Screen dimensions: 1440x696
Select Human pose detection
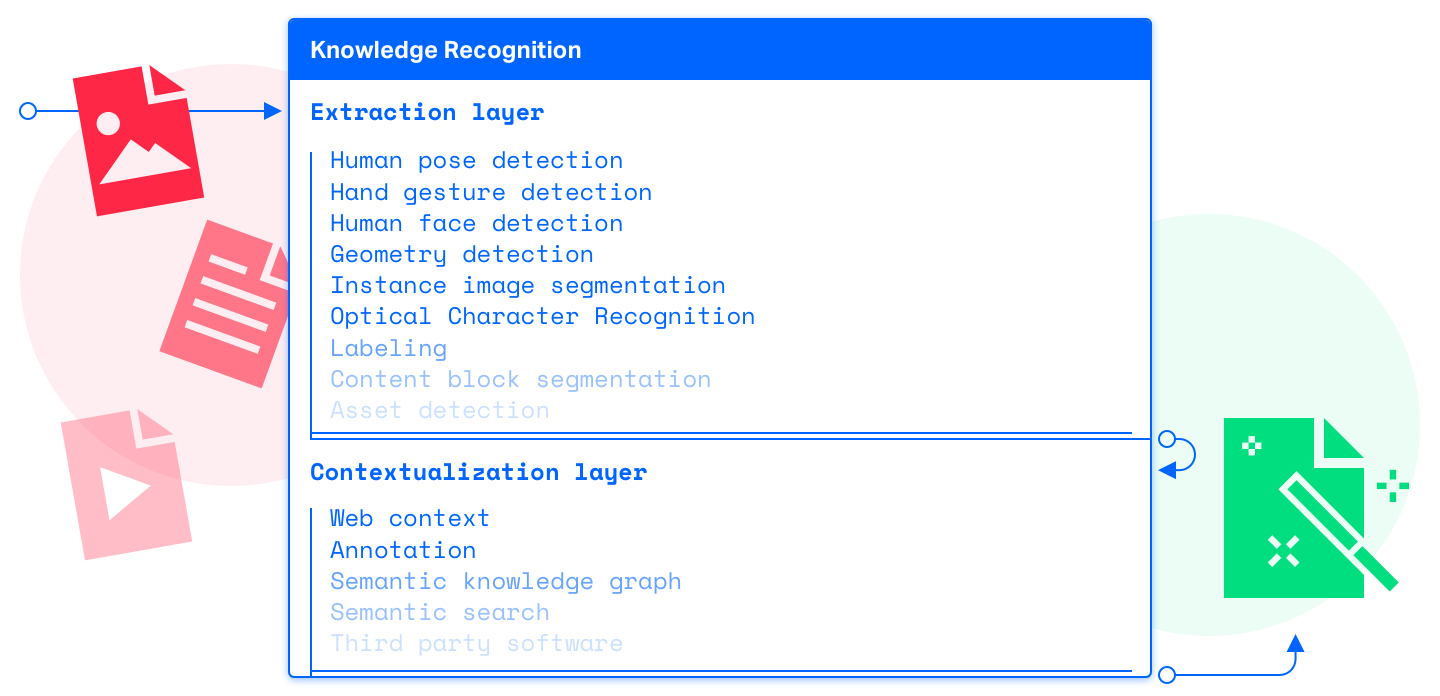click(x=477, y=161)
